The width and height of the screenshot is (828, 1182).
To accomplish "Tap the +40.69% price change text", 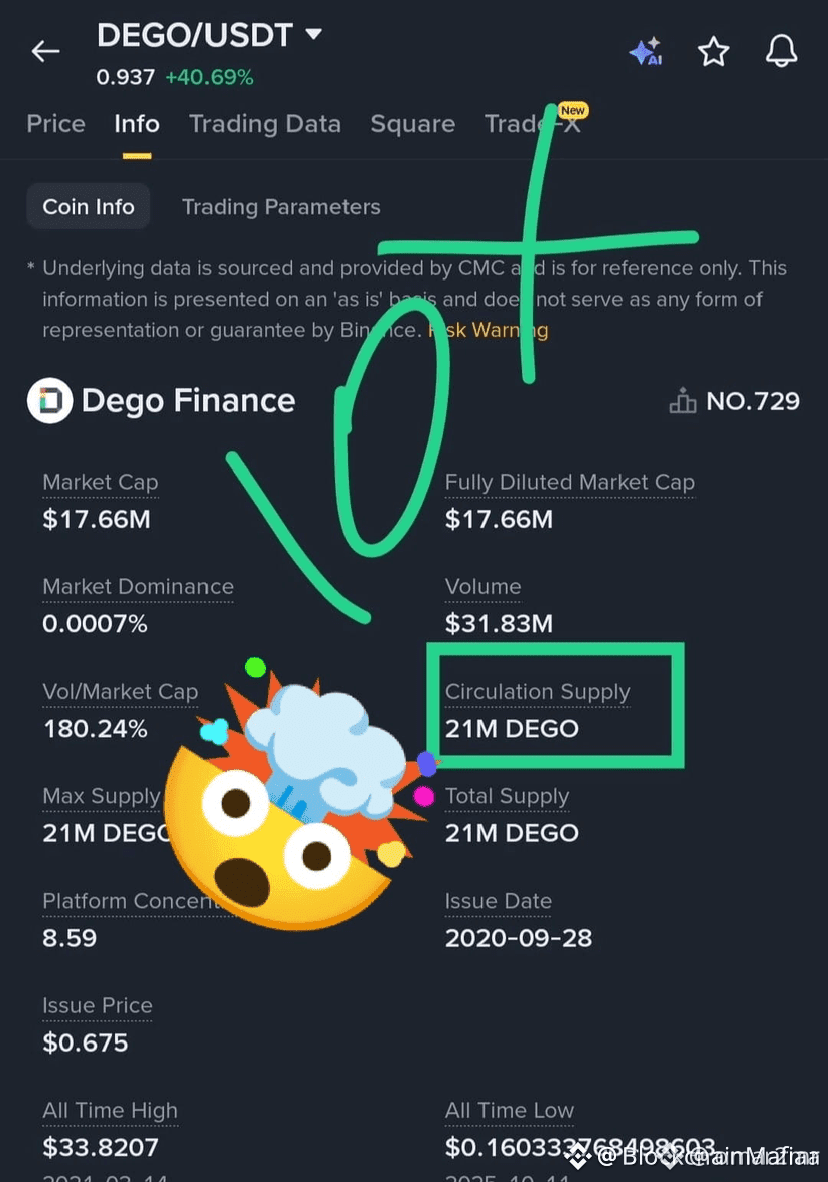I will (x=210, y=77).
